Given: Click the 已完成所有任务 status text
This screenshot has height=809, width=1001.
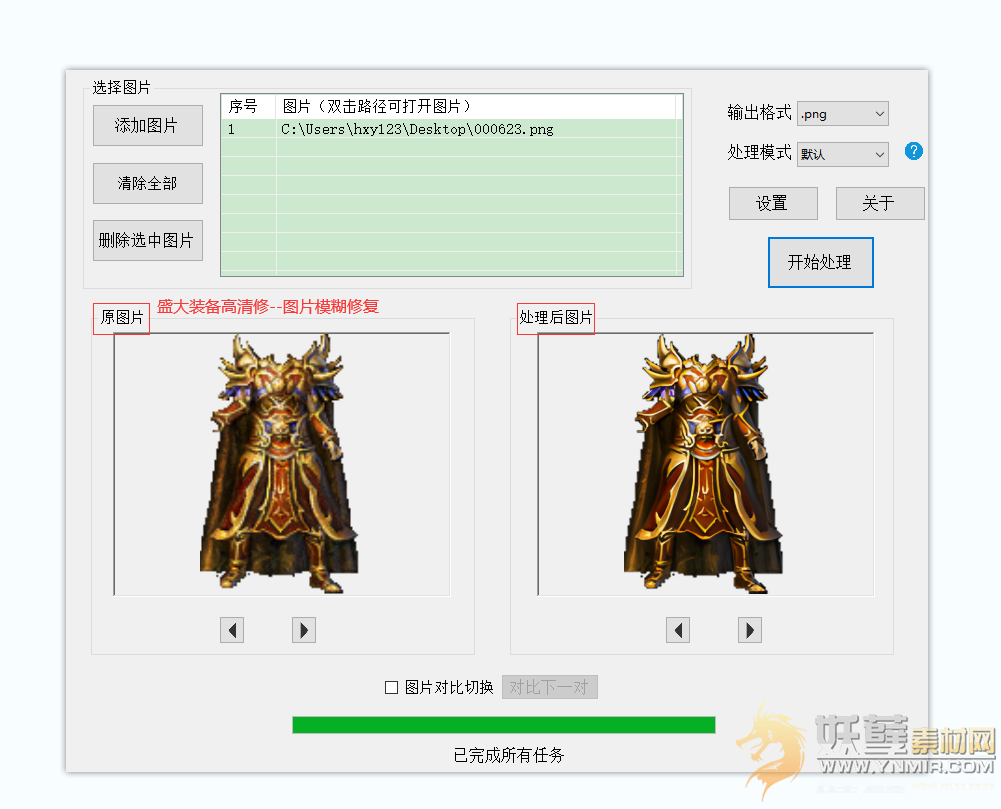Looking at the screenshot, I should pos(509,755).
